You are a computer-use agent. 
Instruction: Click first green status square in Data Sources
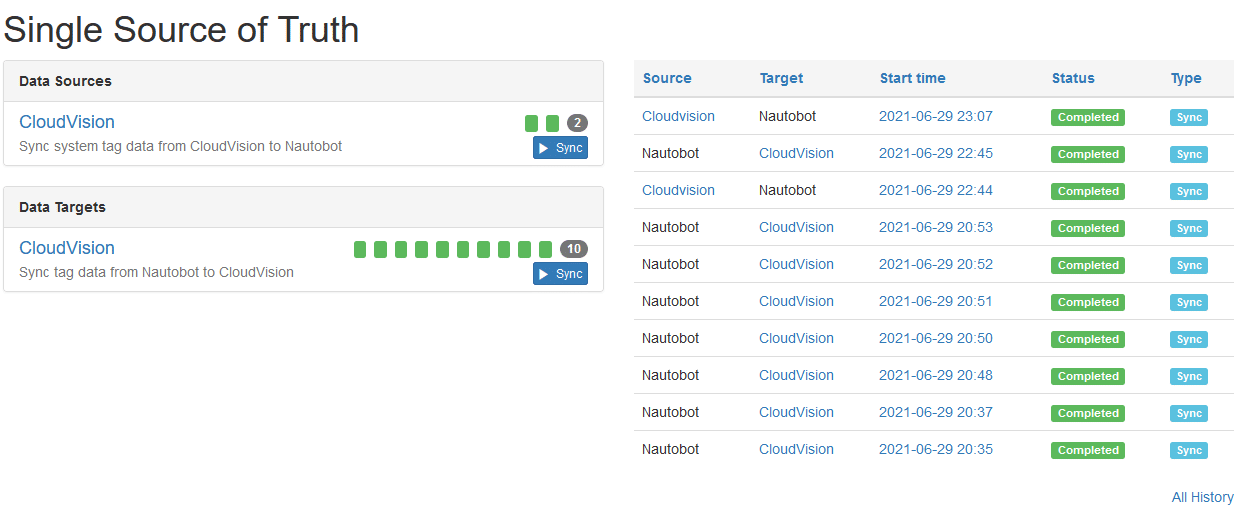pyautogui.click(x=532, y=123)
